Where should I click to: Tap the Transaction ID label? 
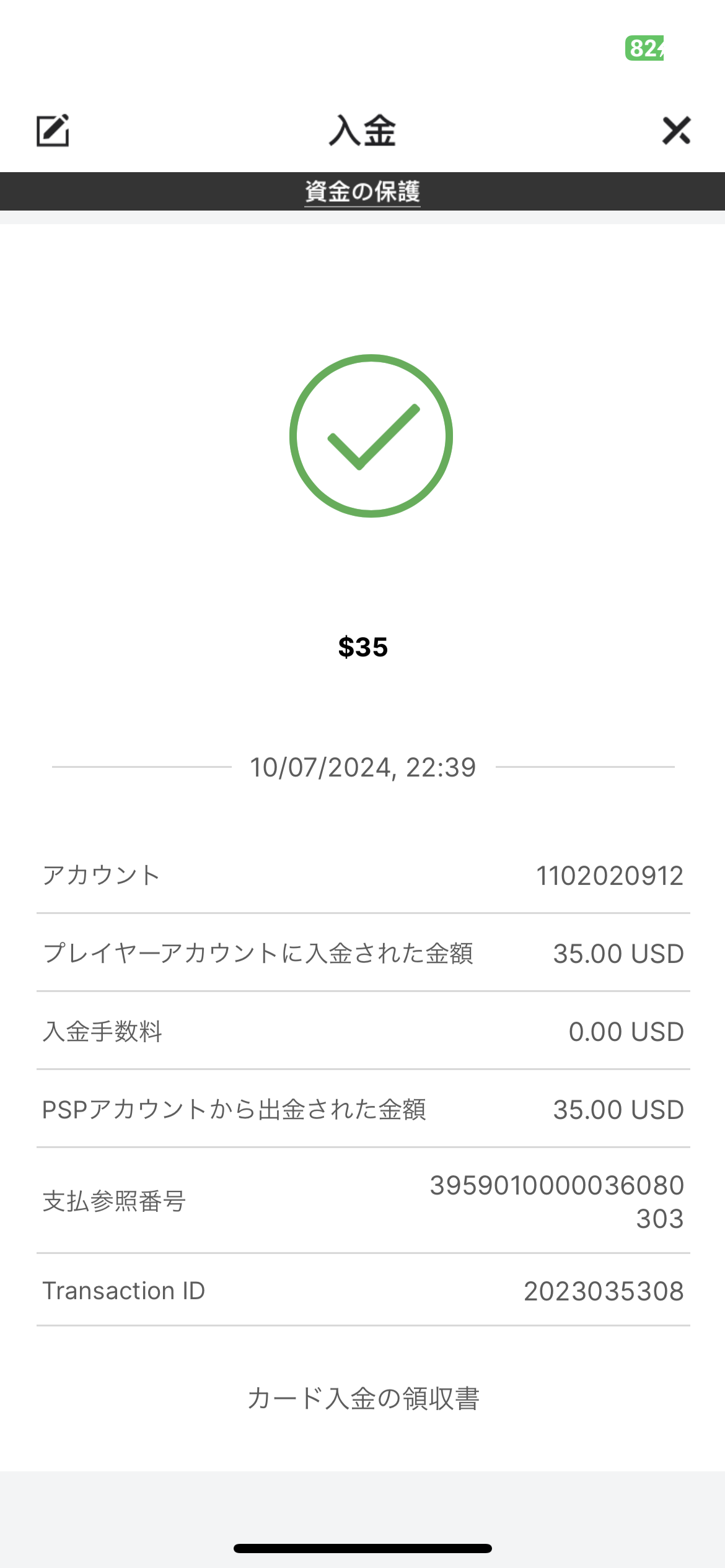pos(123,1291)
